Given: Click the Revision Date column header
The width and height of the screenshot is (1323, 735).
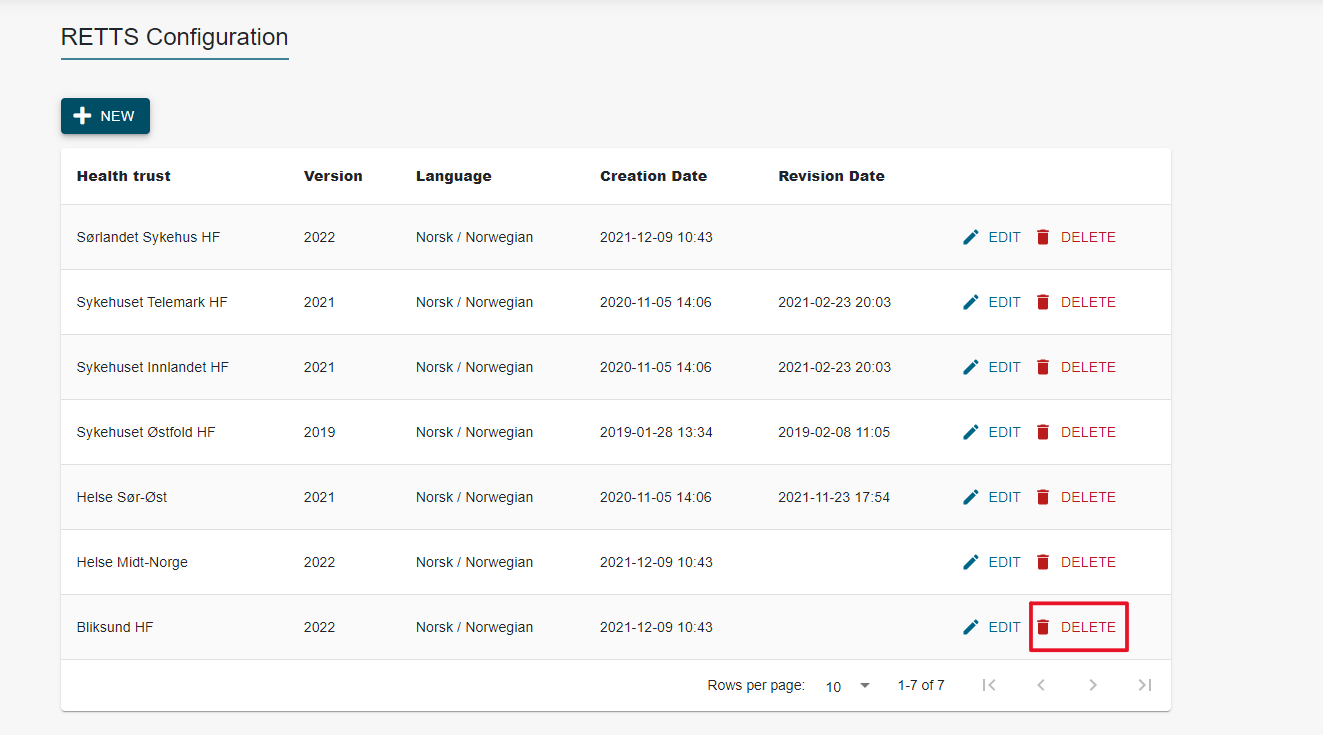Looking at the screenshot, I should click(x=831, y=176).
